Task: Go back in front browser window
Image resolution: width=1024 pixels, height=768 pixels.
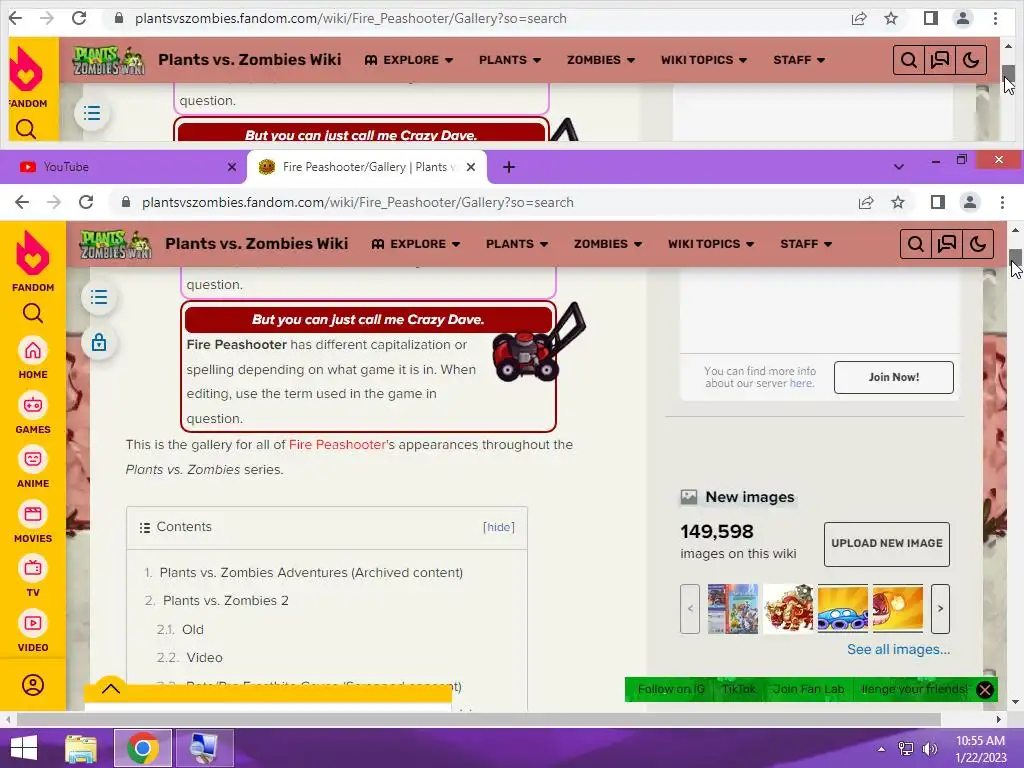Action: tap(22, 202)
